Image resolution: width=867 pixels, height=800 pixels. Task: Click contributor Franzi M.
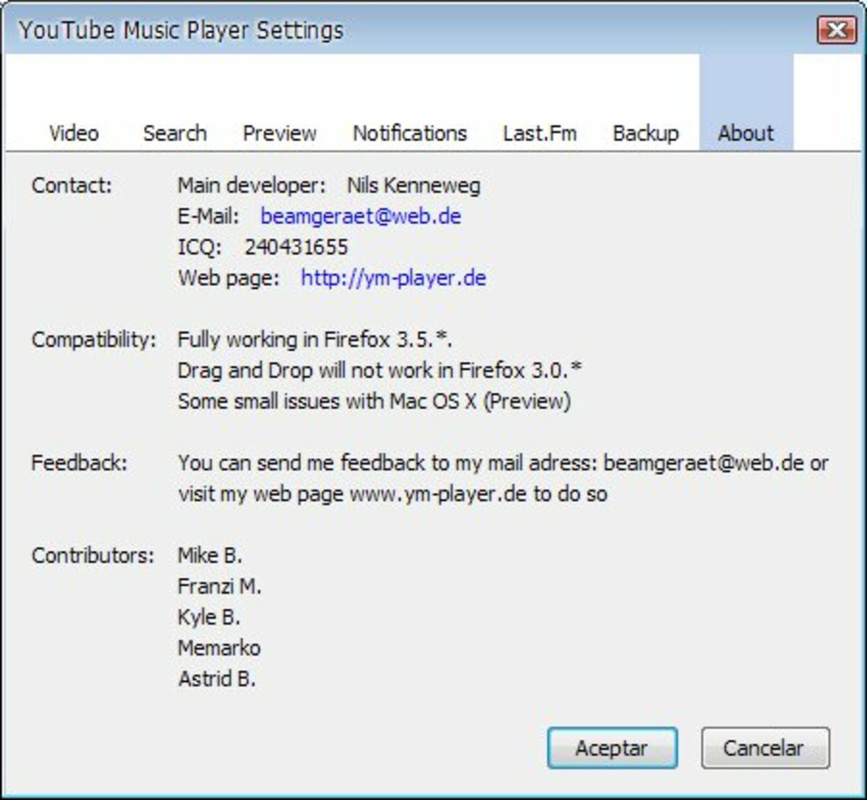point(220,586)
